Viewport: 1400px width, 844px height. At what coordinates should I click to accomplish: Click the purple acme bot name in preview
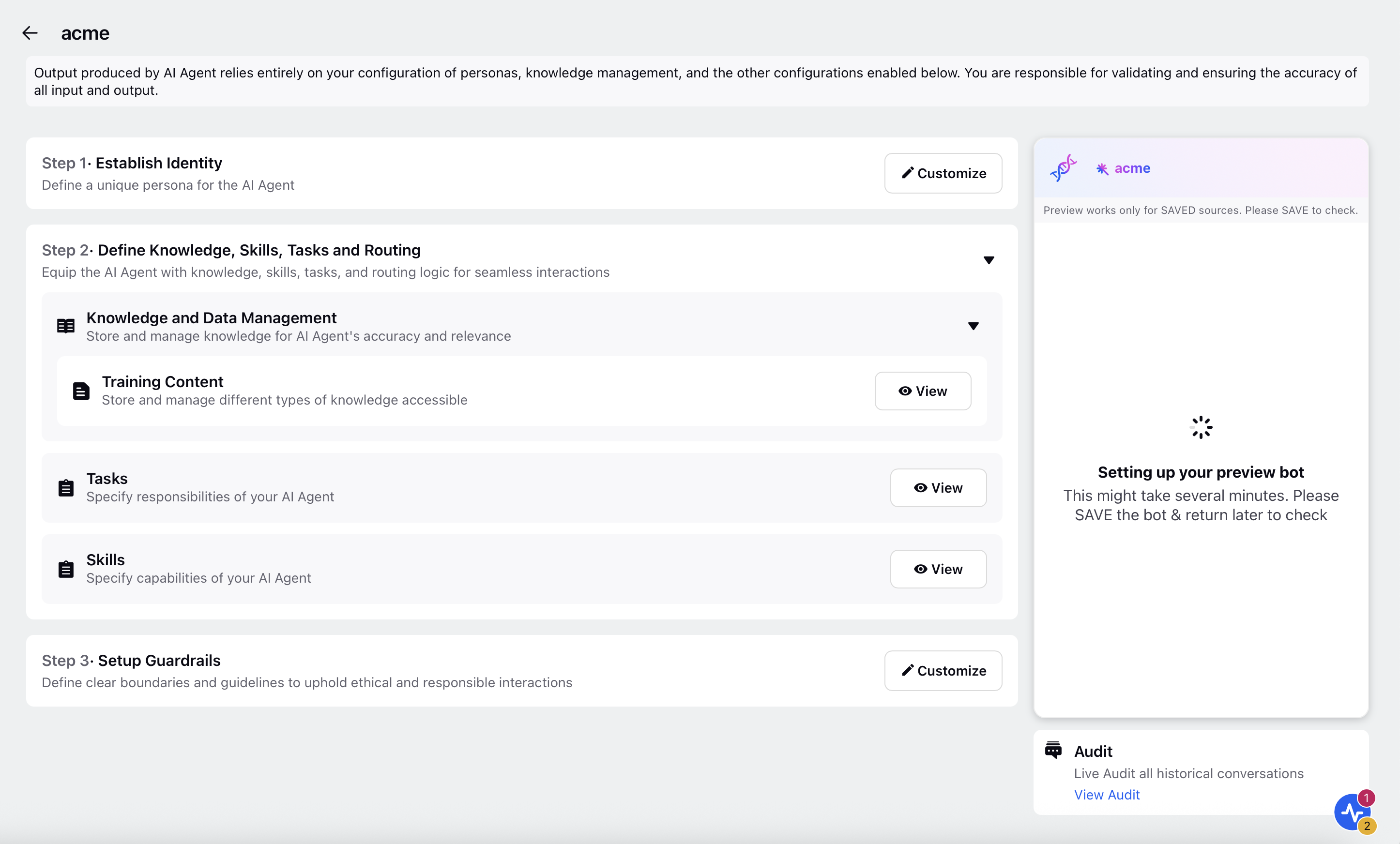(1132, 168)
